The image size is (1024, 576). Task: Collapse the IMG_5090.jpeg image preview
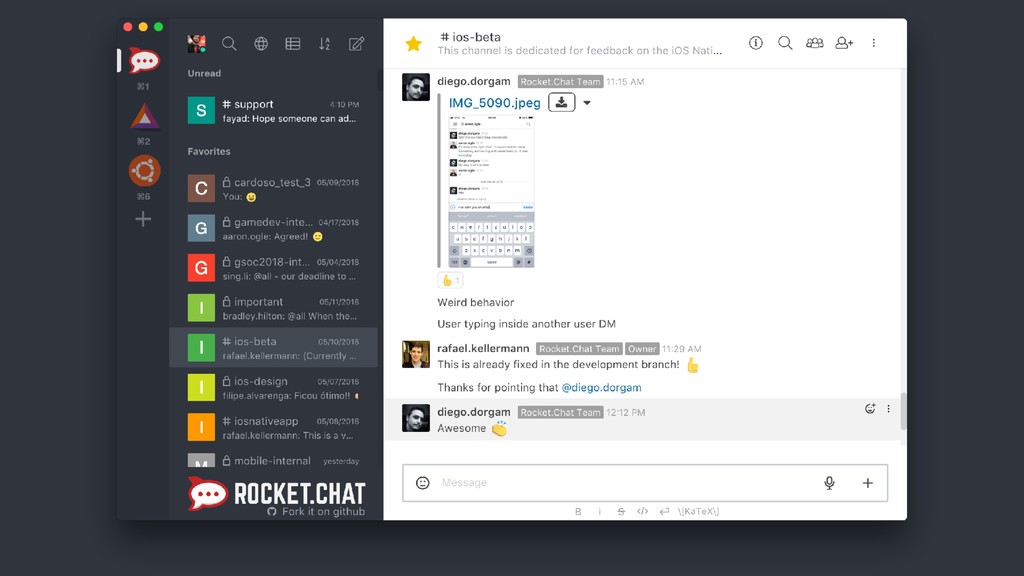pyautogui.click(x=586, y=103)
